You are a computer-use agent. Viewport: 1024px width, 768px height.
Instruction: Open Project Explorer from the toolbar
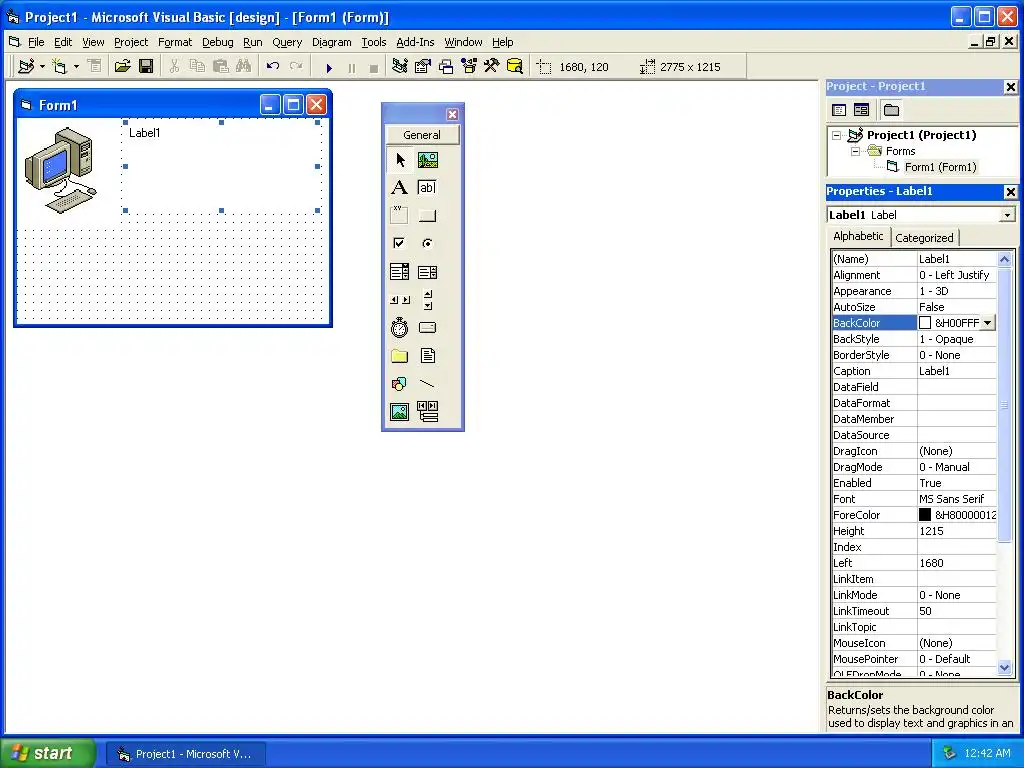[x=400, y=67]
